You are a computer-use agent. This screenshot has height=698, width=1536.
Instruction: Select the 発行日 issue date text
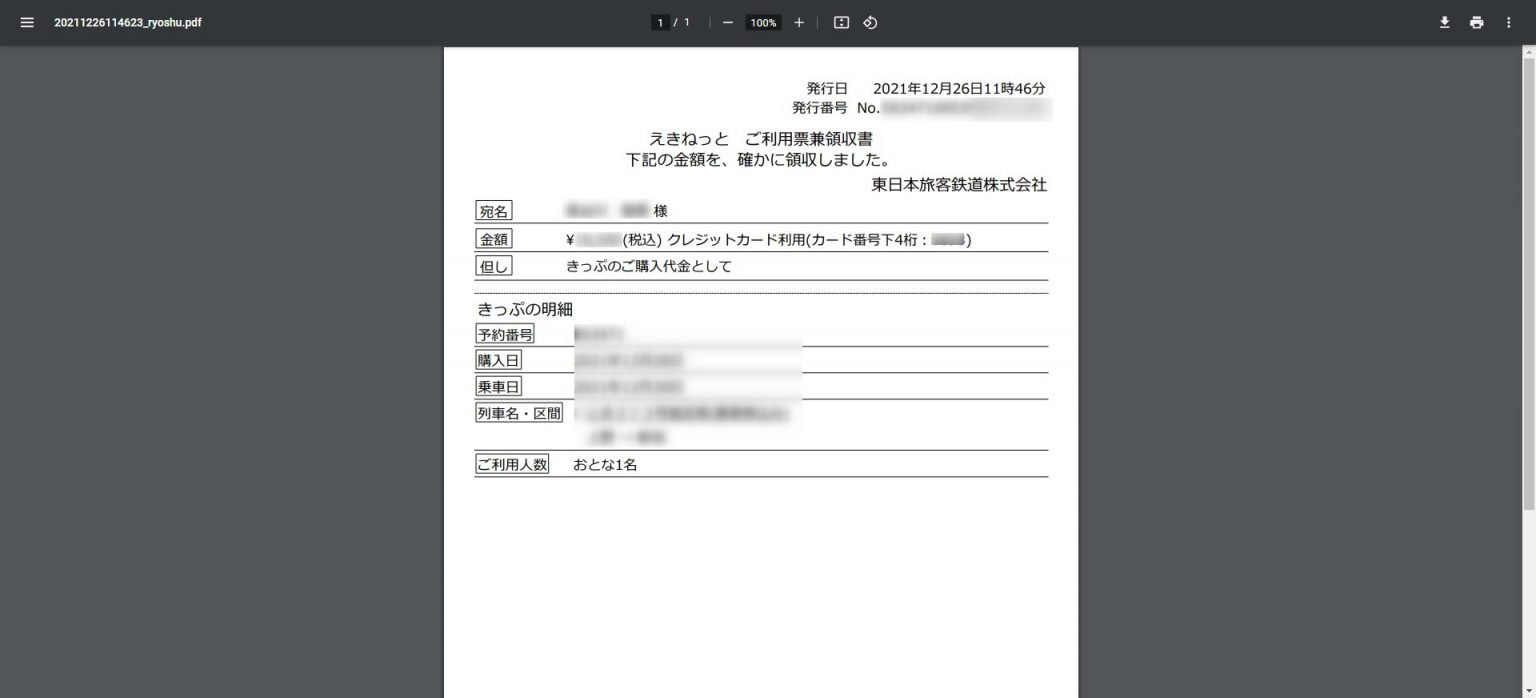coord(826,88)
